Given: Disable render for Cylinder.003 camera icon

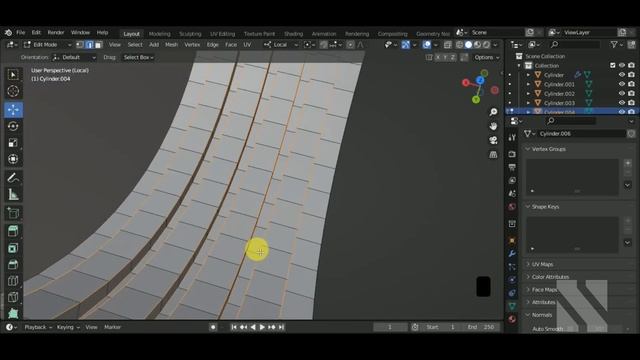Looking at the screenshot, I should pos(631,103).
